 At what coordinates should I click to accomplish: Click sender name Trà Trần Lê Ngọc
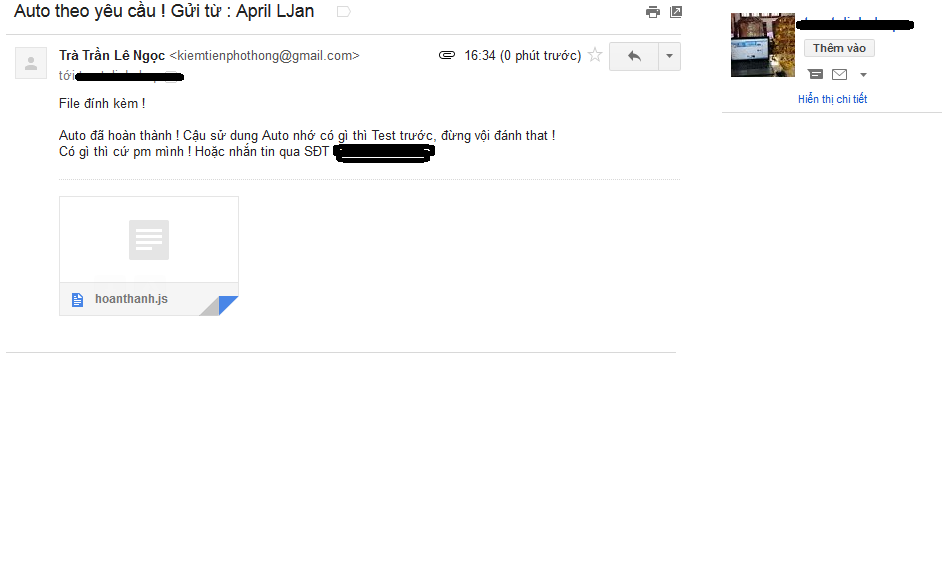click(x=112, y=56)
